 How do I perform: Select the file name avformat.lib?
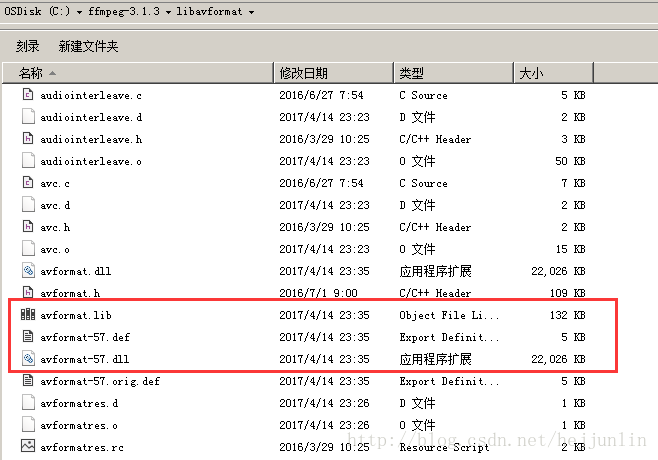[76, 315]
